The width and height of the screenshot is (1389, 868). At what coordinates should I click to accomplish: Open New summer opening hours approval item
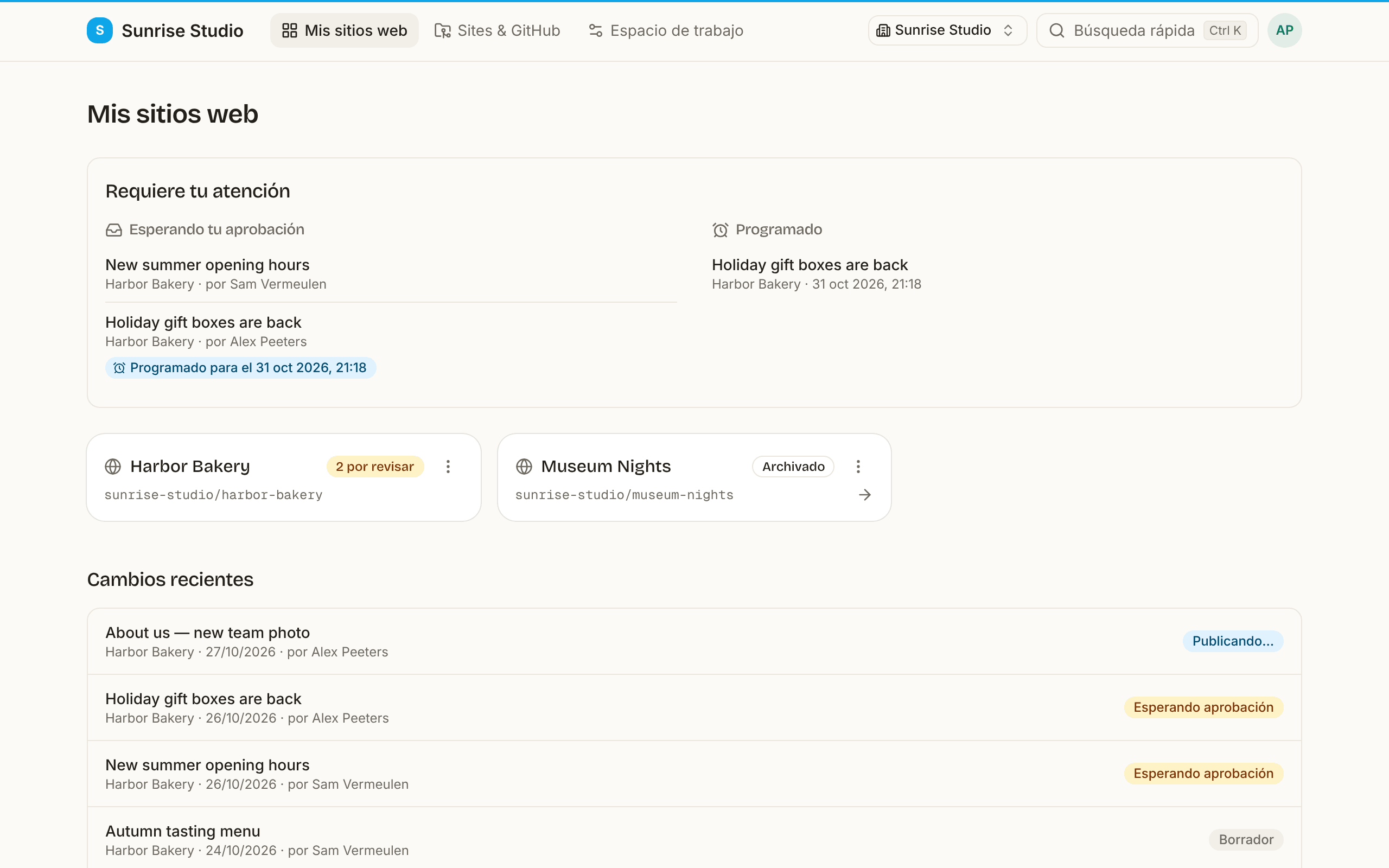click(391, 274)
